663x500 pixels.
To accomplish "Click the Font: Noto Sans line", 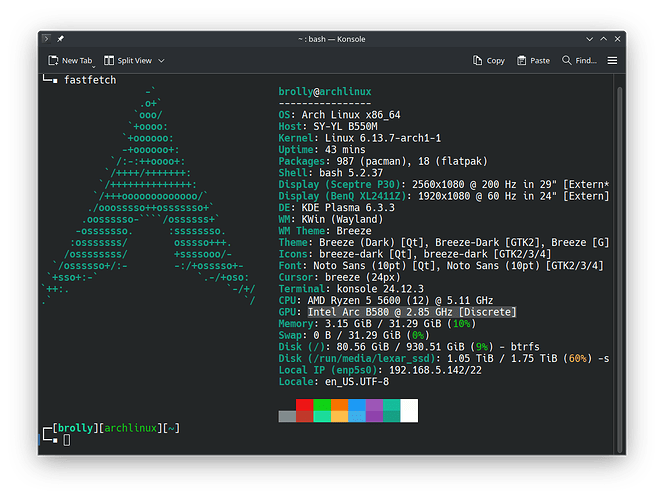I will (441, 265).
